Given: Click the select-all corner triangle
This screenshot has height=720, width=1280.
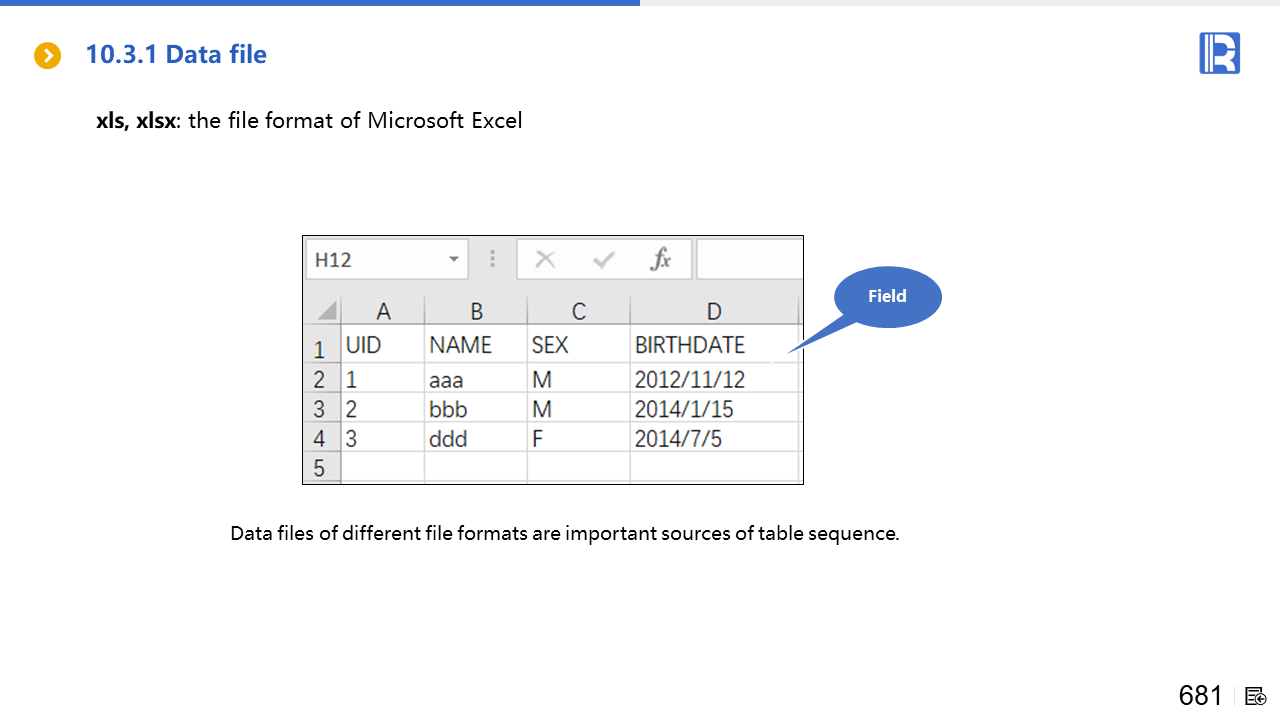Looking at the screenshot, I should [325, 312].
